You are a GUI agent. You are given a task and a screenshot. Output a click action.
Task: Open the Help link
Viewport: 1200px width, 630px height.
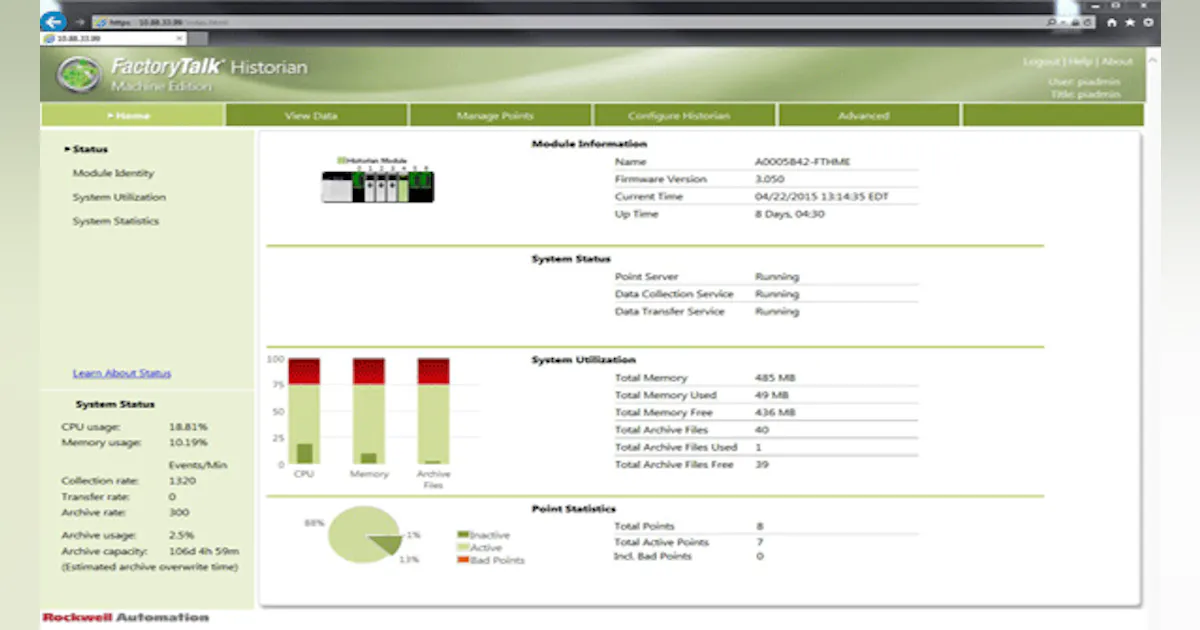pos(1080,62)
